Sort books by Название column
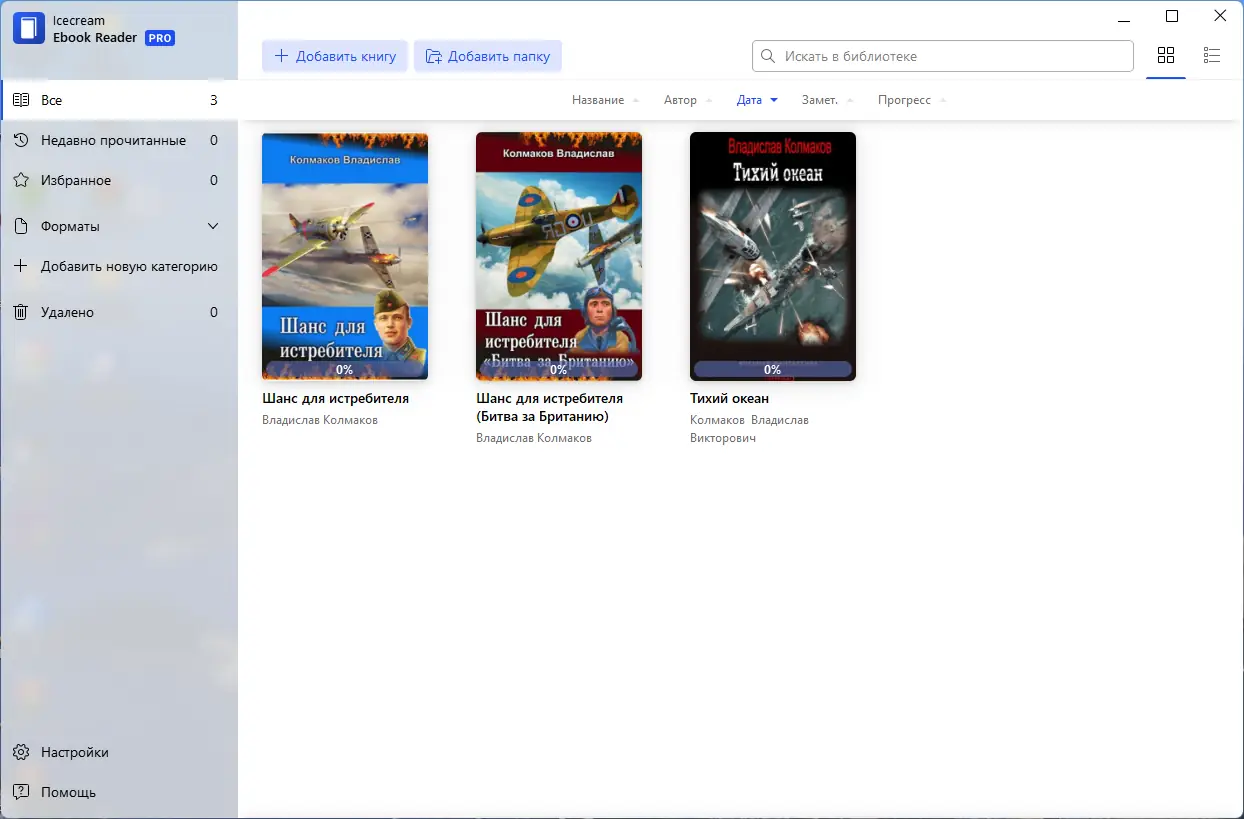Screen dimensions: 1244x819 tap(605, 100)
